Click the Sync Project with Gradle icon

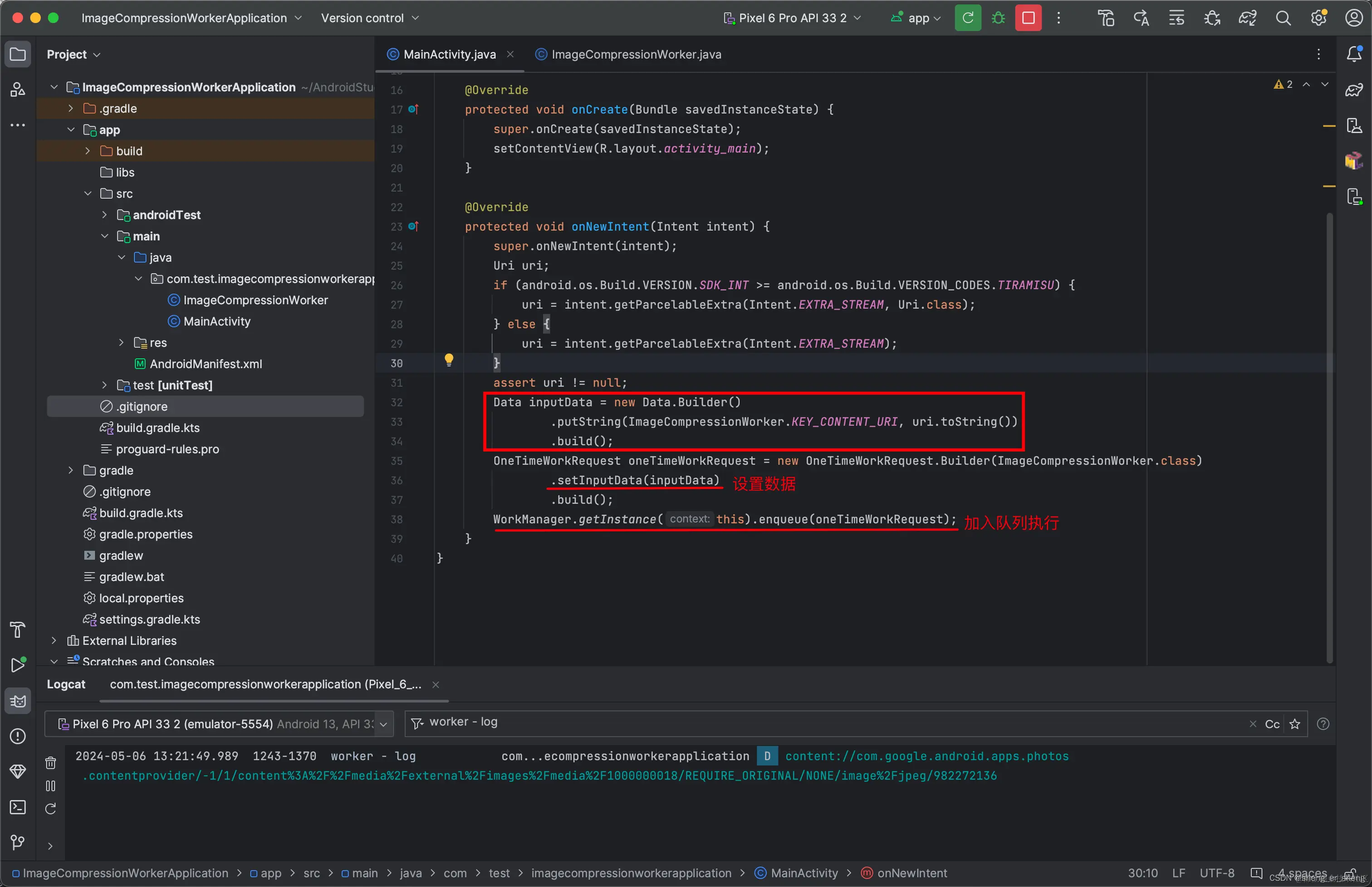pyautogui.click(x=1248, y=18)
